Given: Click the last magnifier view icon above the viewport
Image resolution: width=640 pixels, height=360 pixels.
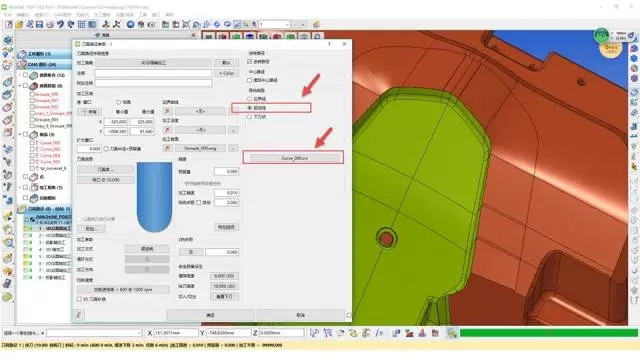Looking at the screenshot, I should pos(318,37).
